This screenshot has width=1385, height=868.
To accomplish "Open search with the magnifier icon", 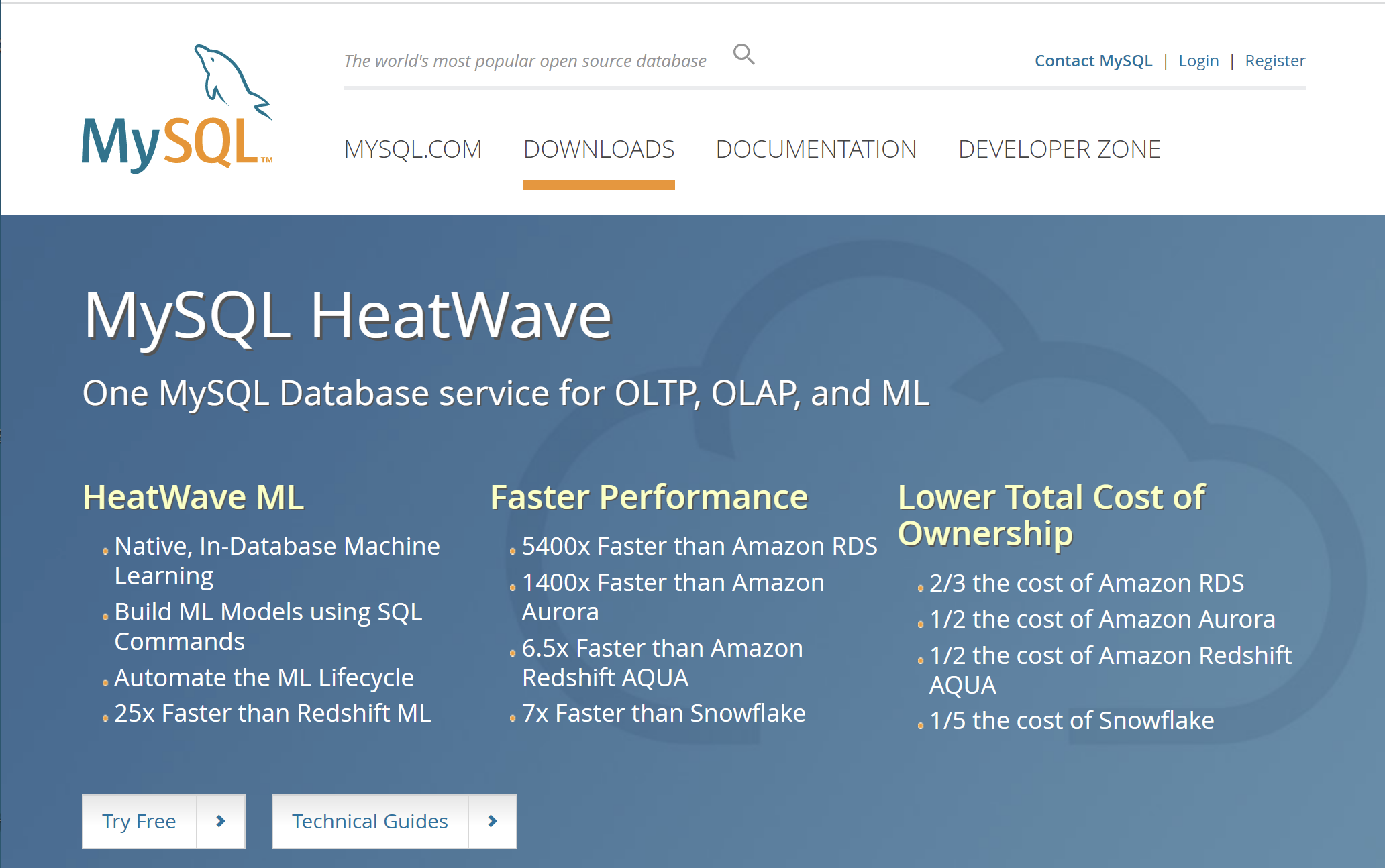I will click(x=743, y=54).
